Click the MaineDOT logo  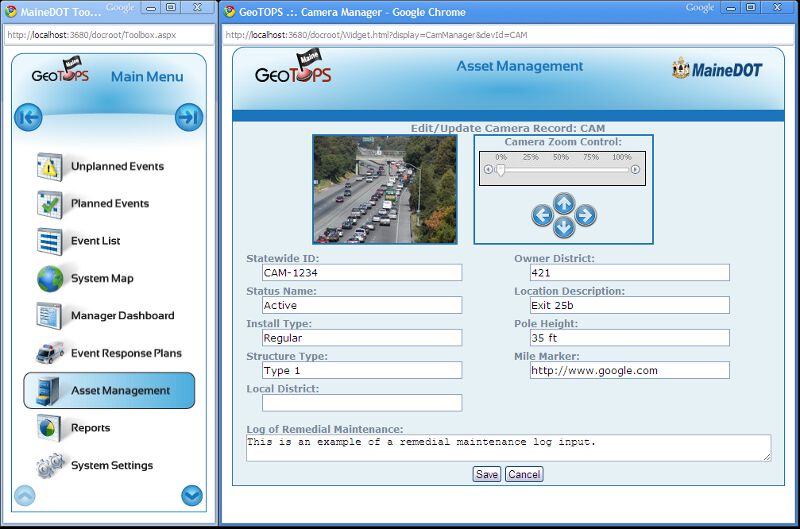(717, 69)
